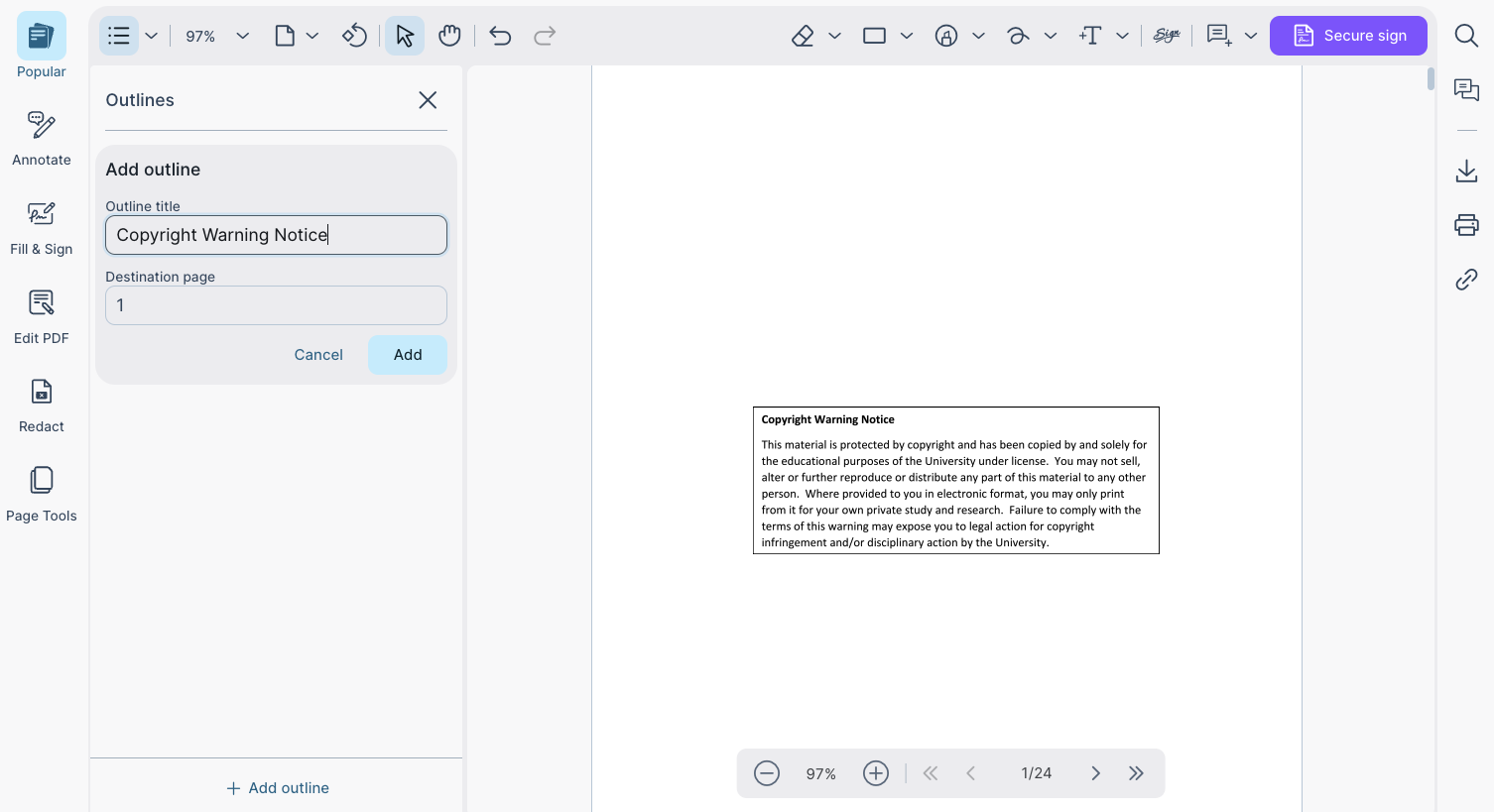Switch to the Fill & Sign panel
The width and height of the screenshot is (1494, 812).
coord(41,225)
